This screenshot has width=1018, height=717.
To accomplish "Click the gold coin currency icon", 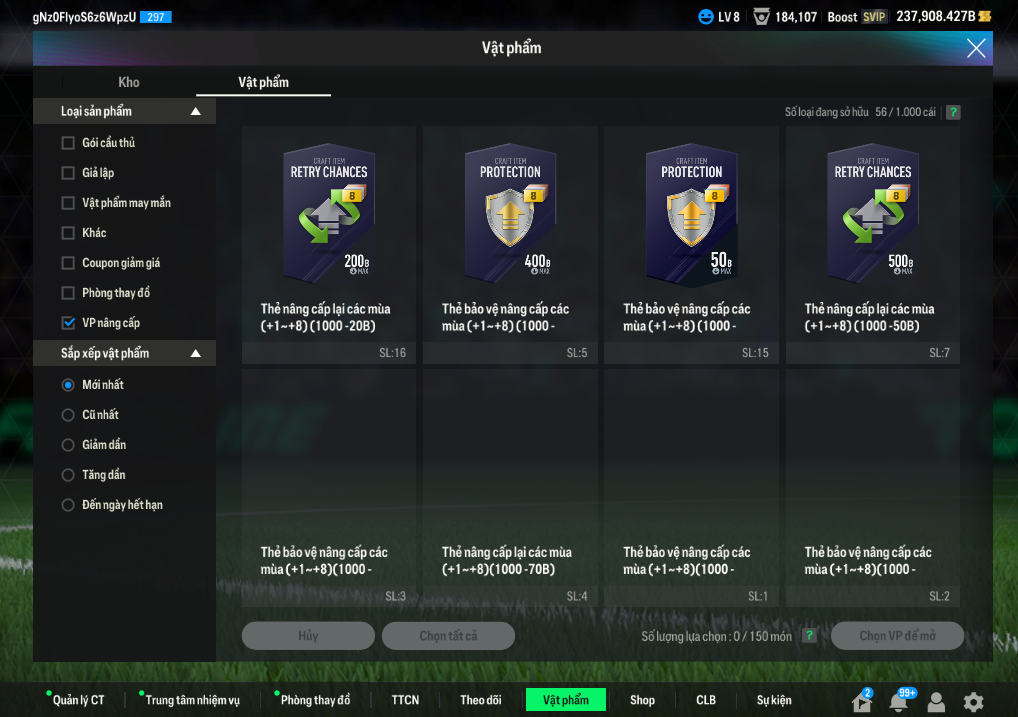I will (985, 17).
